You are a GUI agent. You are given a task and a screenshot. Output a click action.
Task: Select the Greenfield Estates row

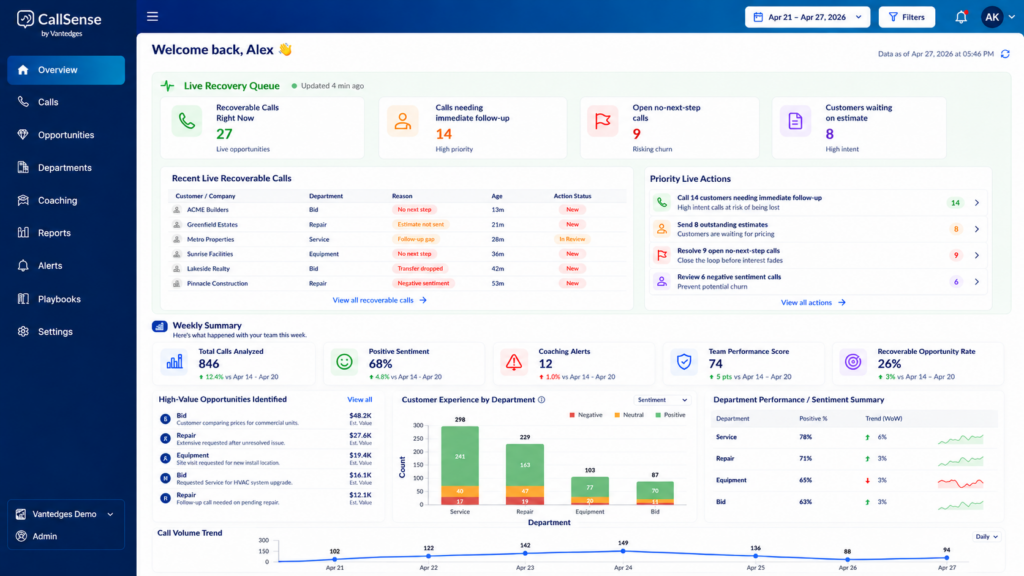coord(397,225)
